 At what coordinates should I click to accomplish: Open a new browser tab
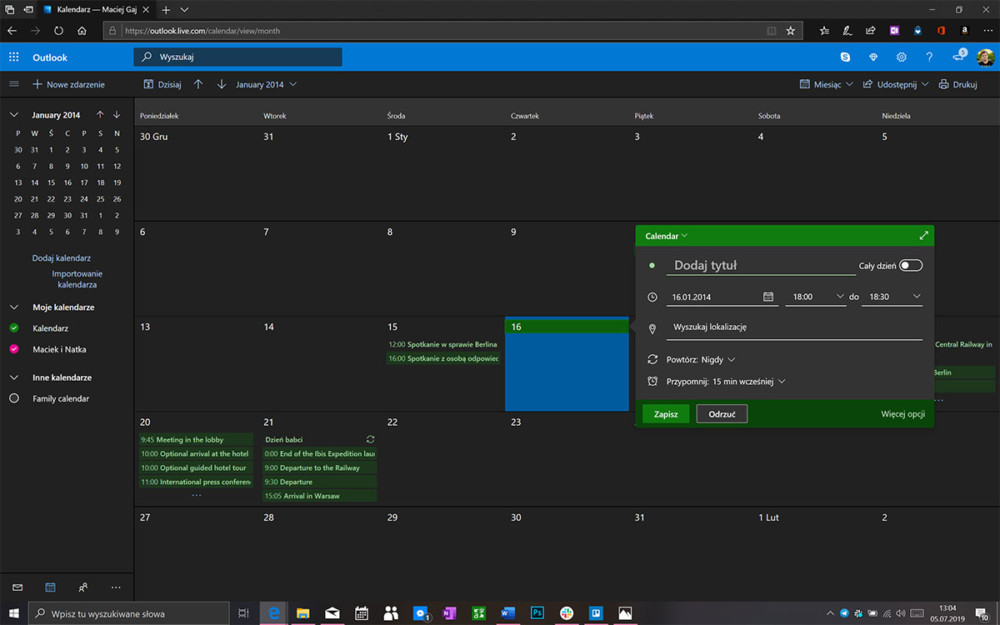(166, 10)
